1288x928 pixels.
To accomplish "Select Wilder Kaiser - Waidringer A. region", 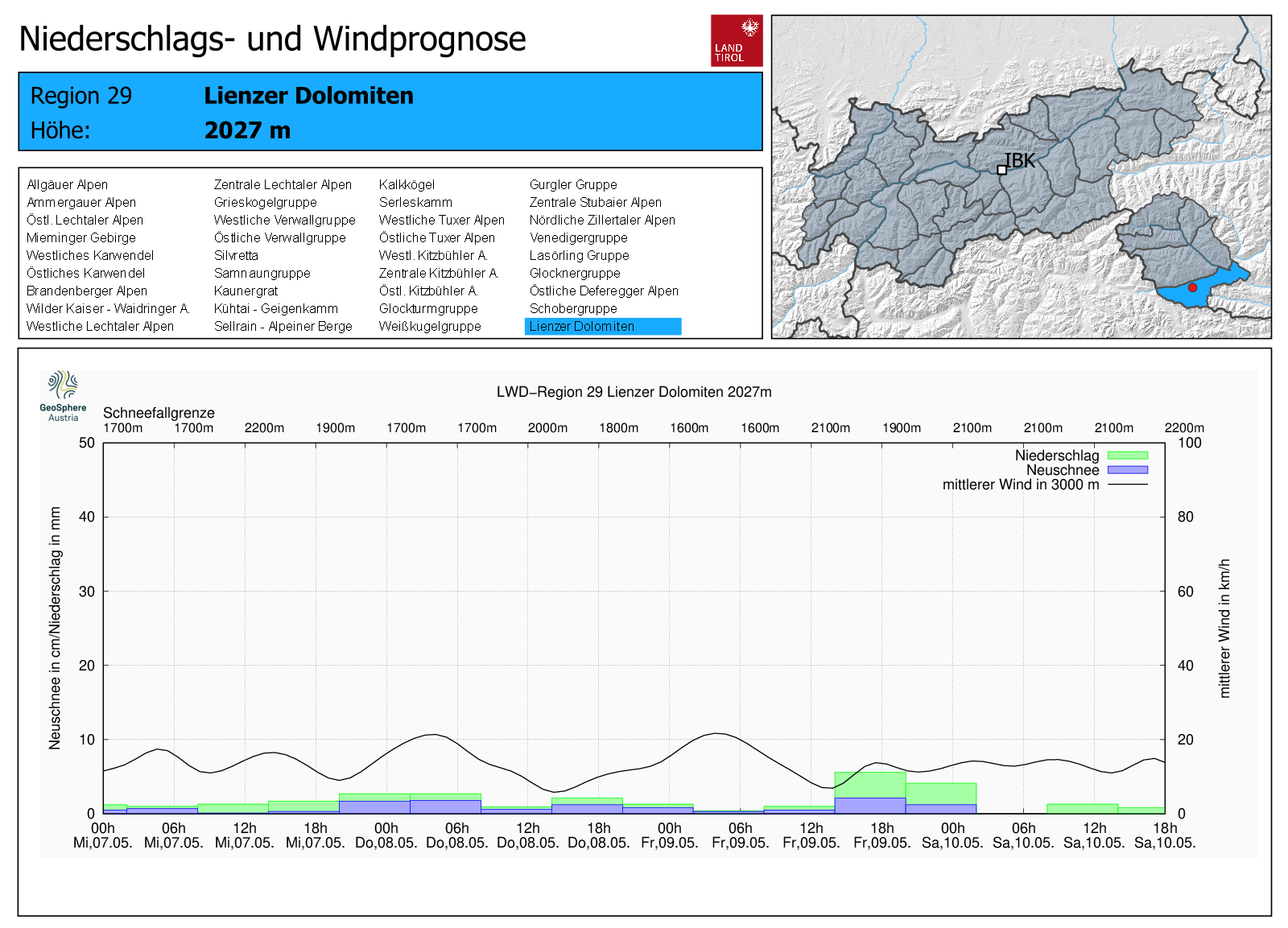I will [x=108, y=308].
